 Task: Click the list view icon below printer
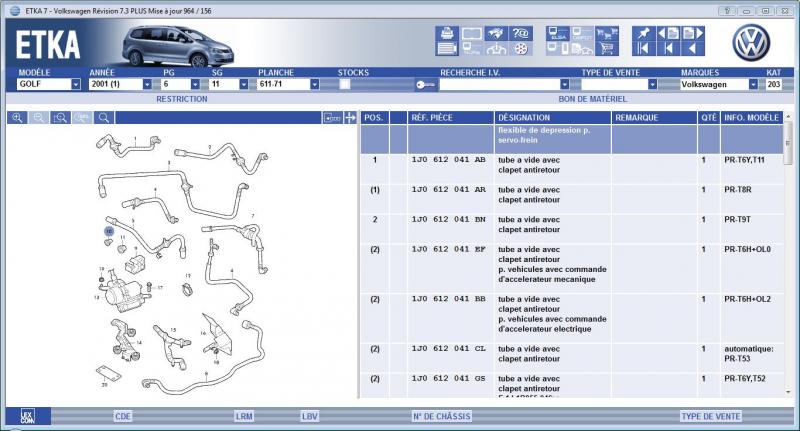coord(446,48)
